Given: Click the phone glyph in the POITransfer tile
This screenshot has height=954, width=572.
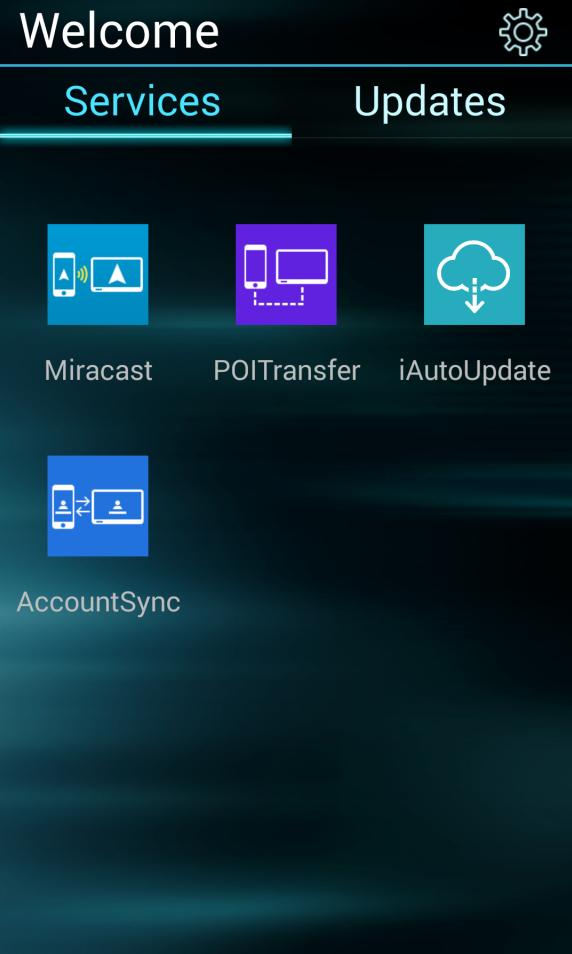Looking at the screenshot, I should (255, 266).
